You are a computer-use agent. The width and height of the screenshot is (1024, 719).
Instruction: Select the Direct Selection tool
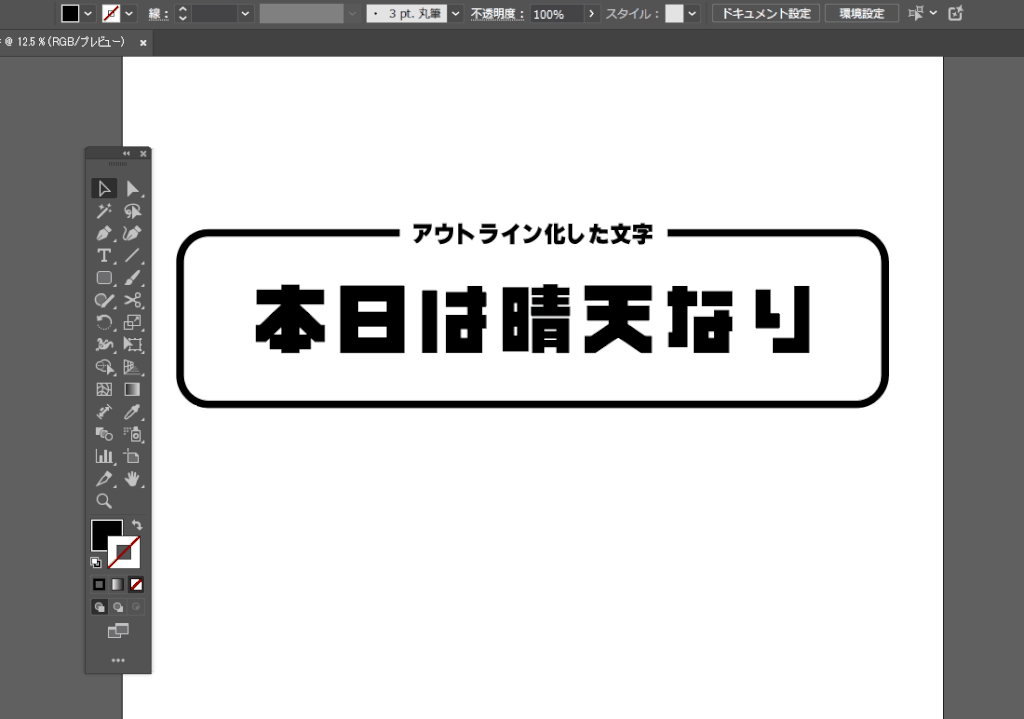(x=133, y=189)
